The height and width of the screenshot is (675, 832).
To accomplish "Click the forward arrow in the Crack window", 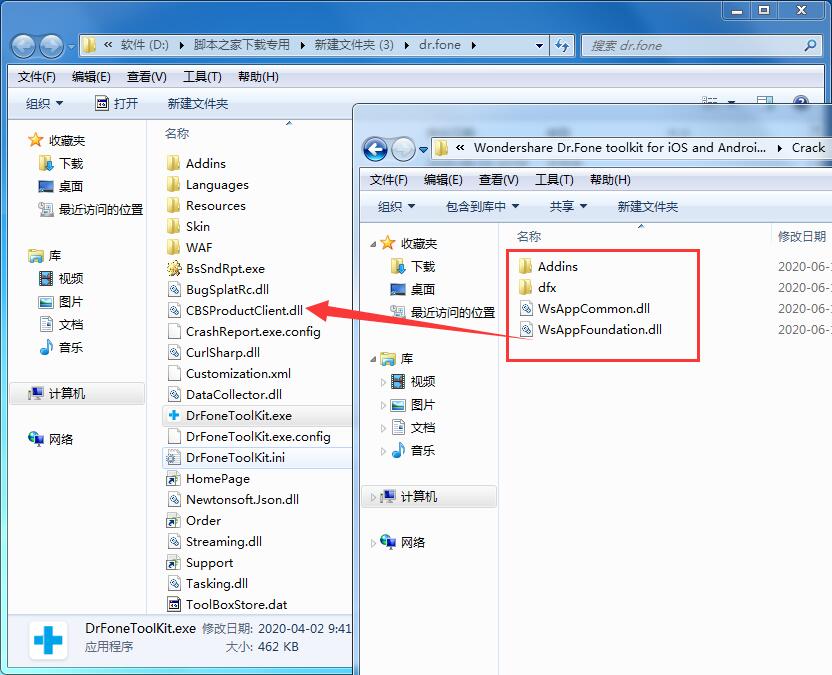I will tap(403, 149).
